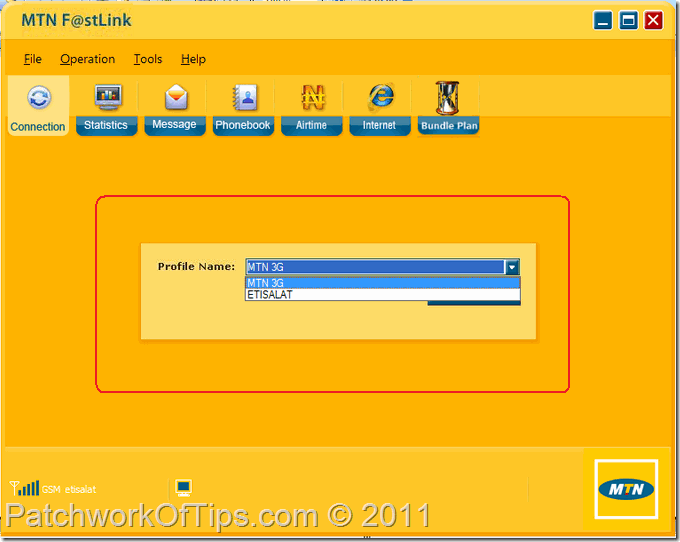The width and height of the screenshot is (680, 542).
Task: Click the Phonebook label button
Action: (243, 125)
